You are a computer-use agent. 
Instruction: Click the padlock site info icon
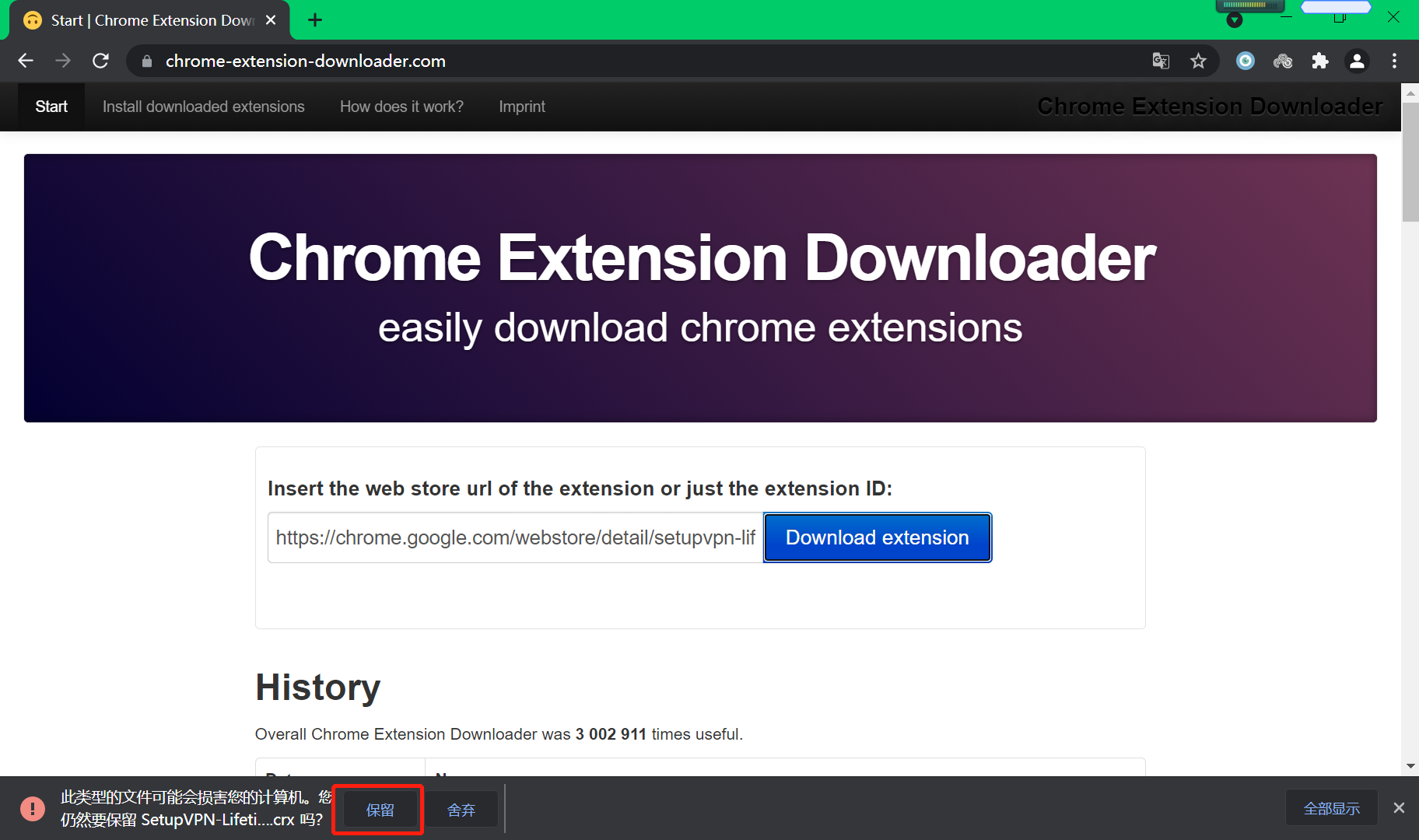click(147, 61)
